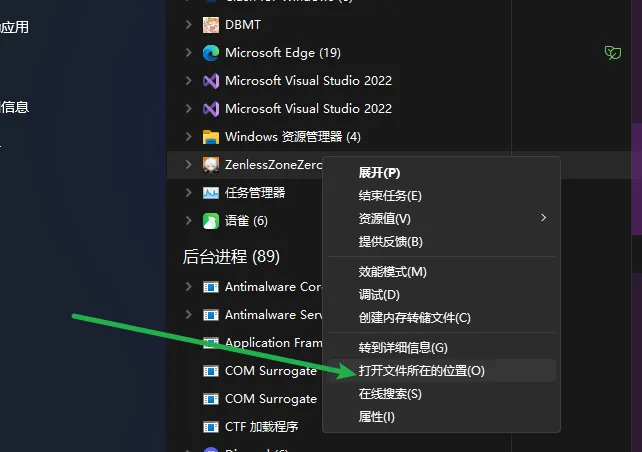Click the Windows 资源管理器 folder icon
The height and width of the screenshot is (452, 642).
click(x=211, y=137)
